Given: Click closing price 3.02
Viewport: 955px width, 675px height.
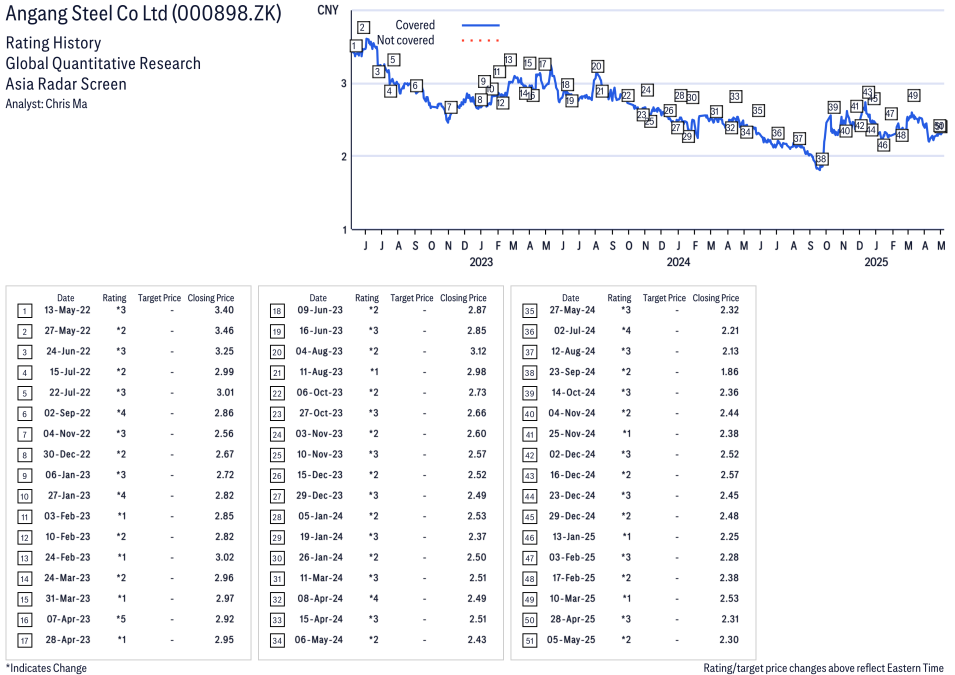Looking at the screenshot, I should point(225,557).
